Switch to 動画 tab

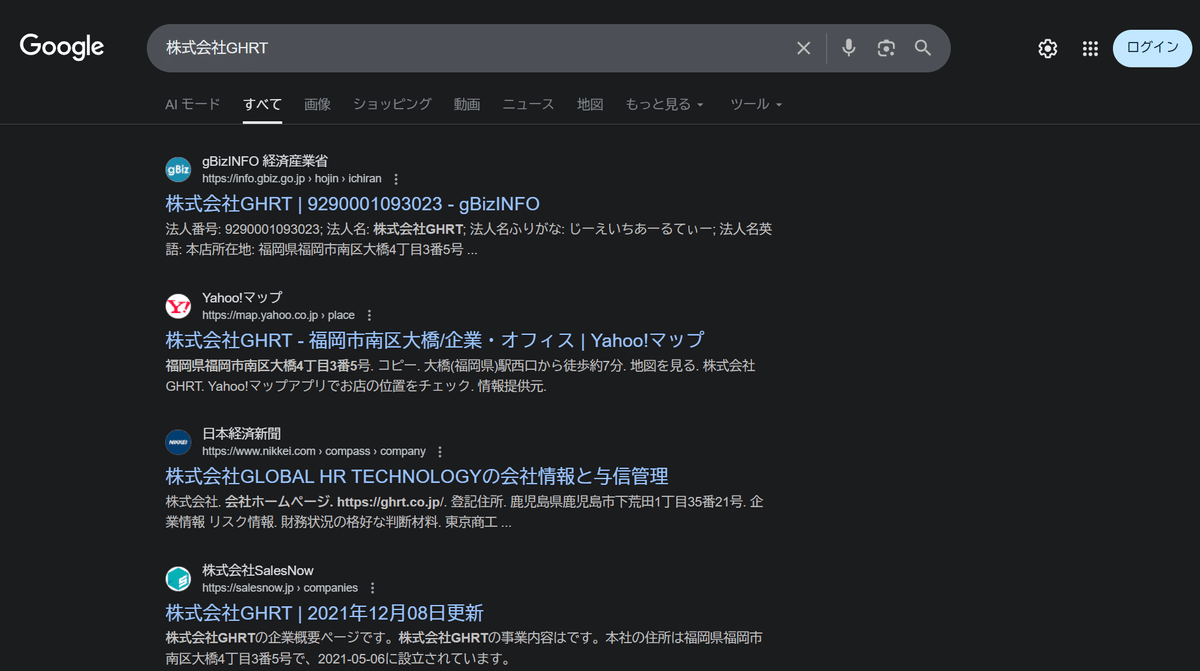(x=467, y=104)
